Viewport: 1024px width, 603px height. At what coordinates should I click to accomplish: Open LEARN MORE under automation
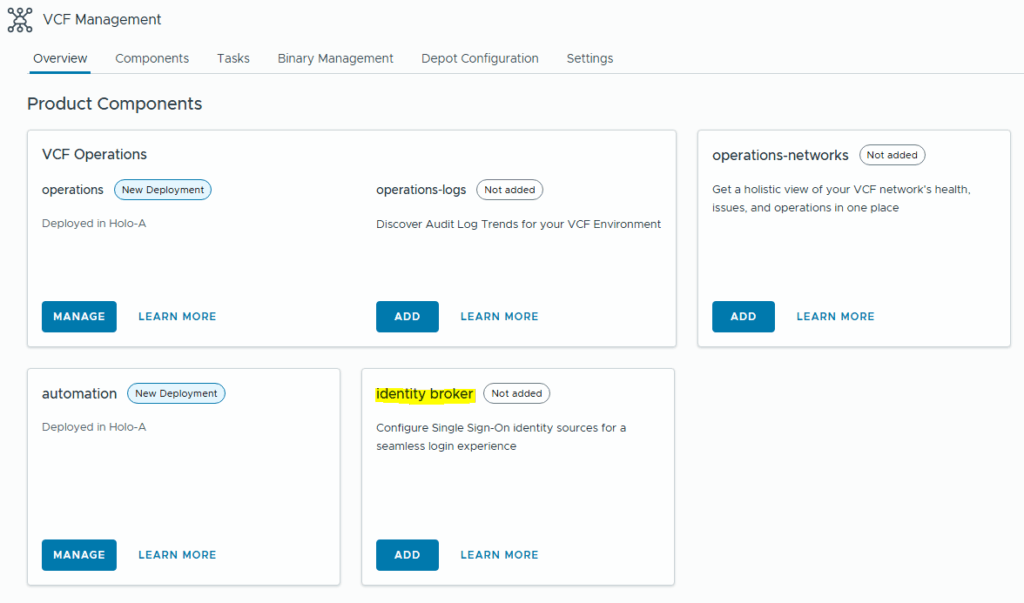pos(177,555)
